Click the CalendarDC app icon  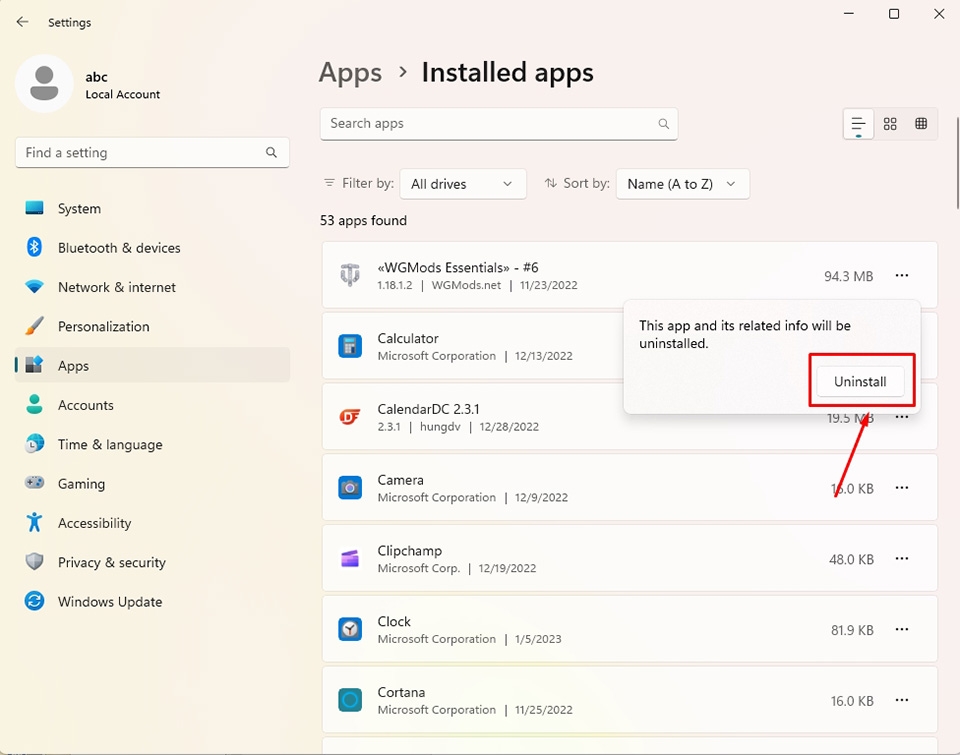(x=350, y=417)
